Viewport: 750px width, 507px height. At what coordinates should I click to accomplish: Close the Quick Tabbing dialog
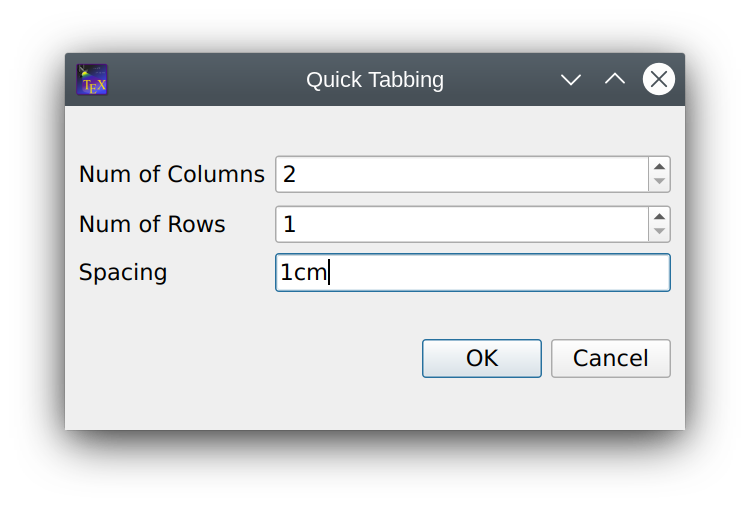coord(658,80)
